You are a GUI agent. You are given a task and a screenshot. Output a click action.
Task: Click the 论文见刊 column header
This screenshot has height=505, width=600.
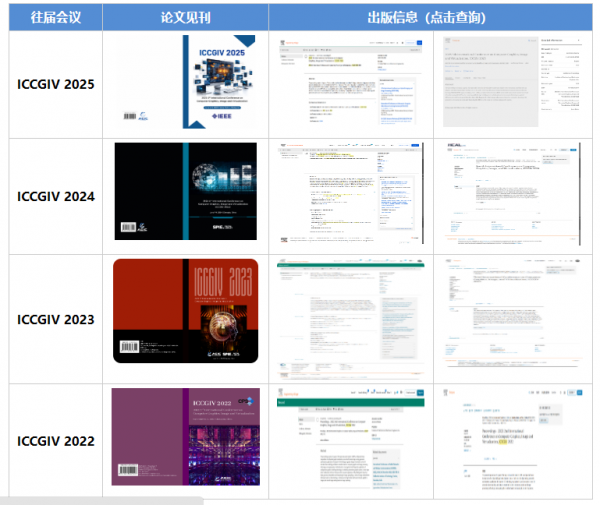tap(186, 17)
